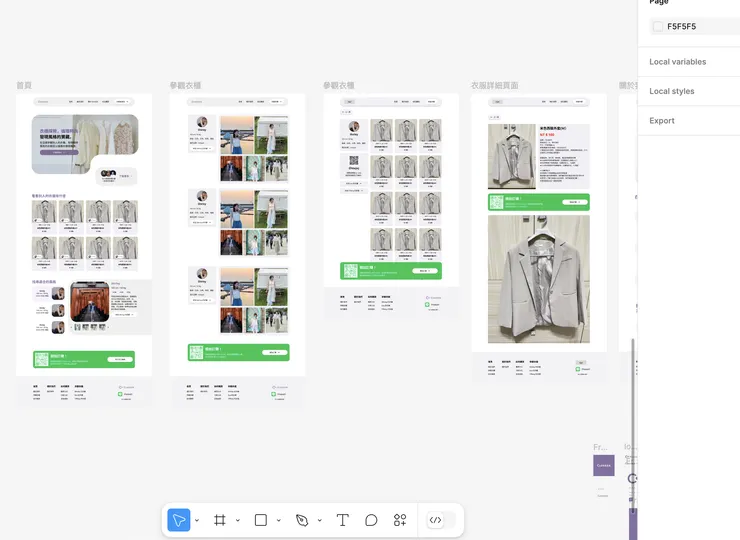Select the Pen tool

[x=302, y=520]
